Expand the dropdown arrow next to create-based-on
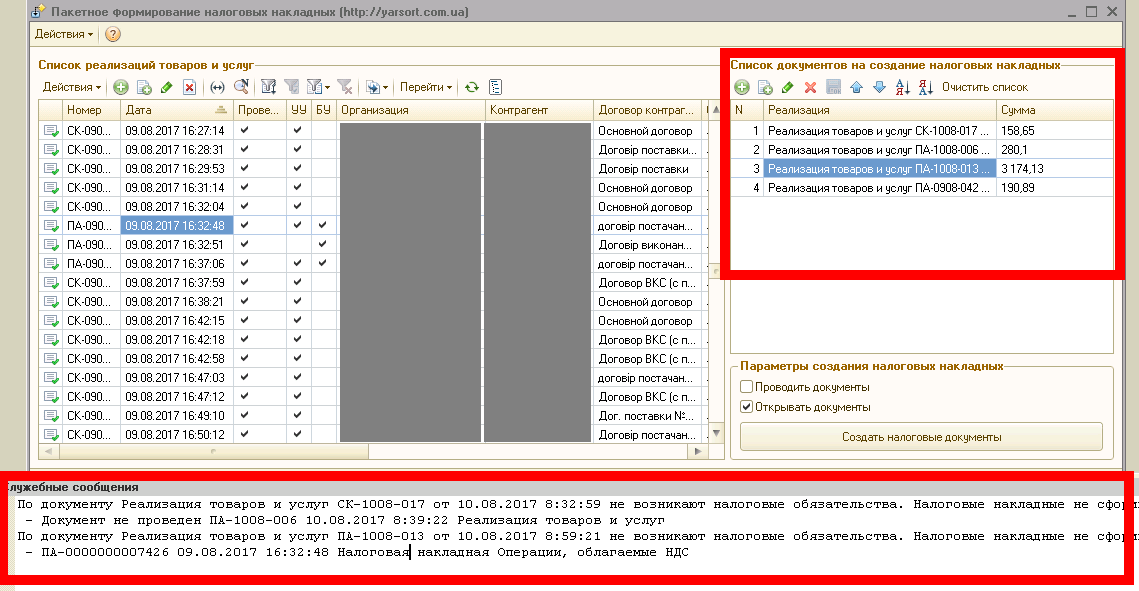The height and width of the screenshot is (591, 1139). point(385,88)
